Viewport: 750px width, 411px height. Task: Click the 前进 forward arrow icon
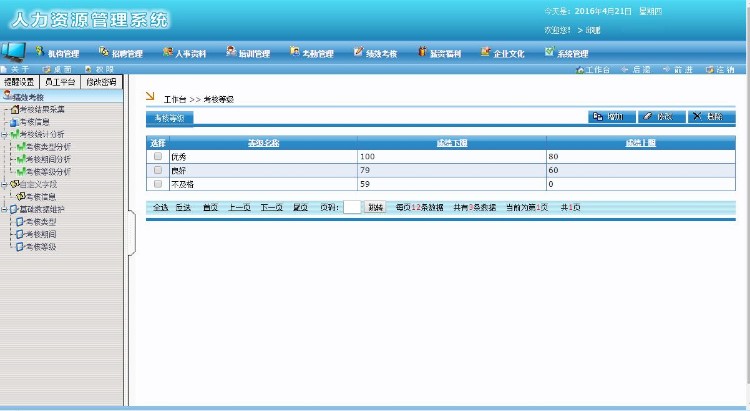point(666,69)
